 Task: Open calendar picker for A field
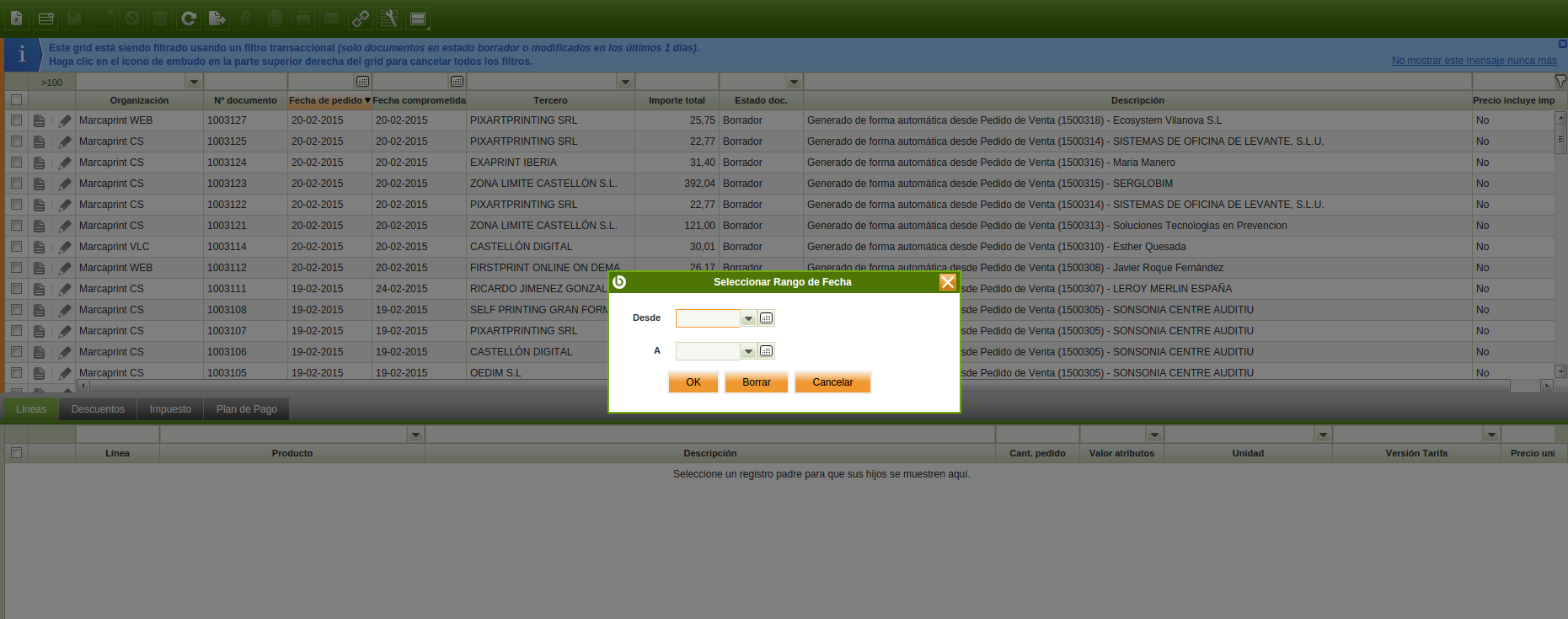(x=766, y=351)
